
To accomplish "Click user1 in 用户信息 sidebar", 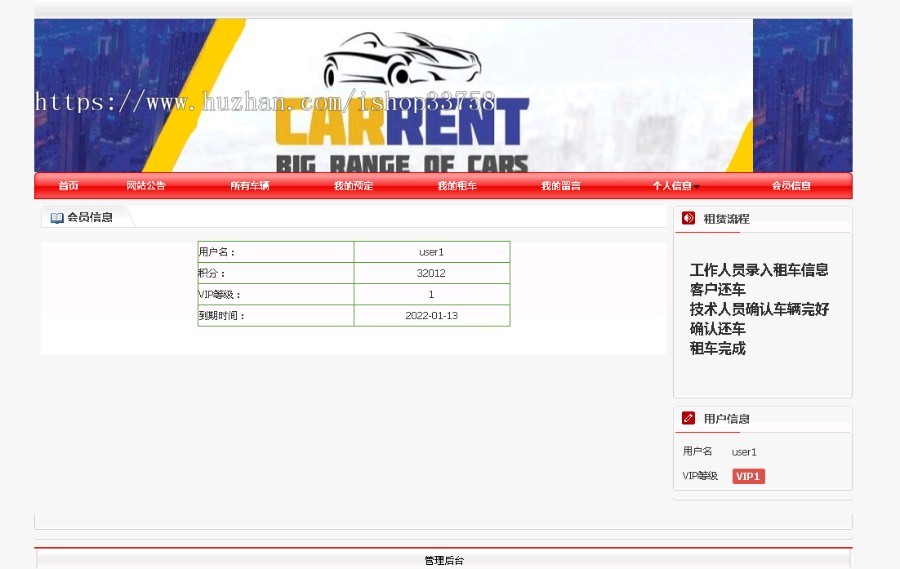I will [744, 452].
